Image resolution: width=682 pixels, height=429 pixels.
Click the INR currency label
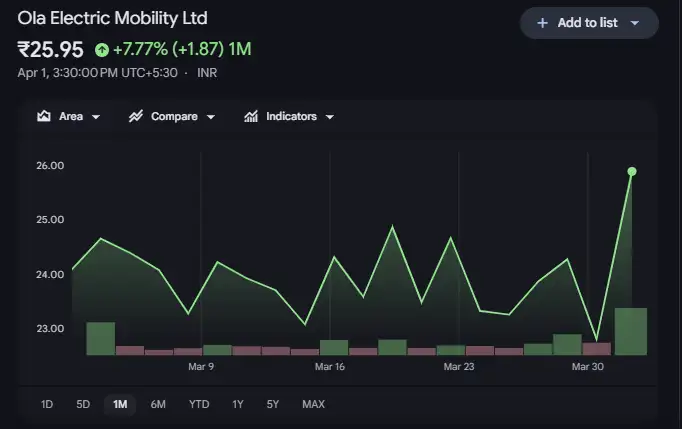coord(207,73)
